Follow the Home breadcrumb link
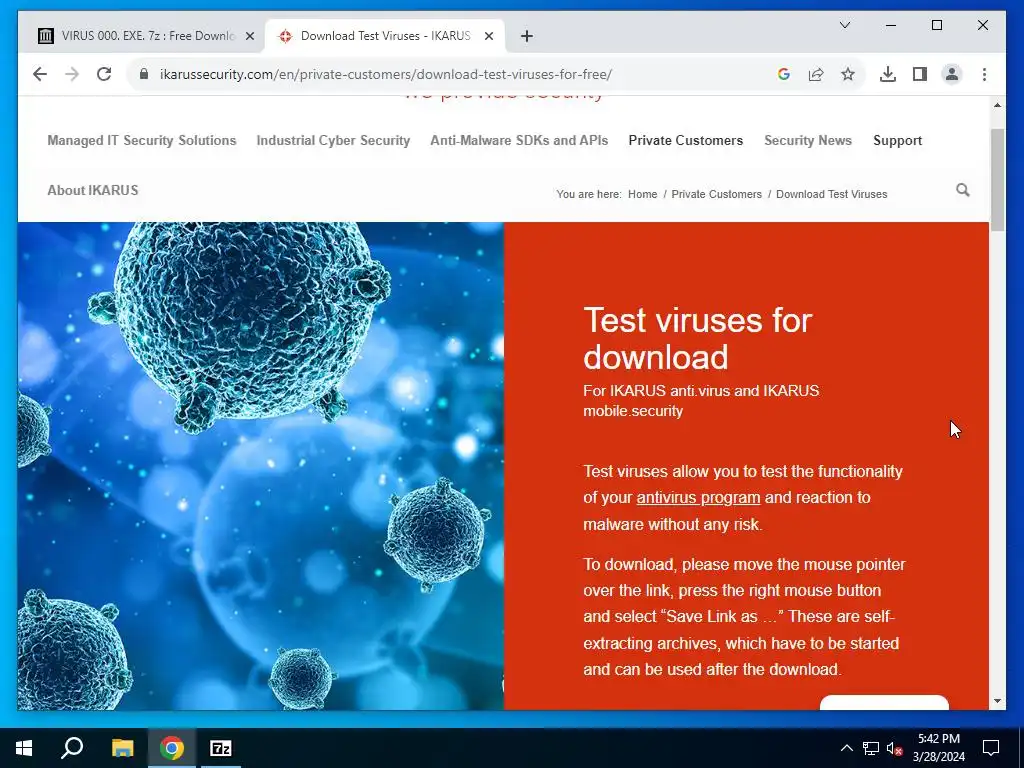 (x=643, y=194)
